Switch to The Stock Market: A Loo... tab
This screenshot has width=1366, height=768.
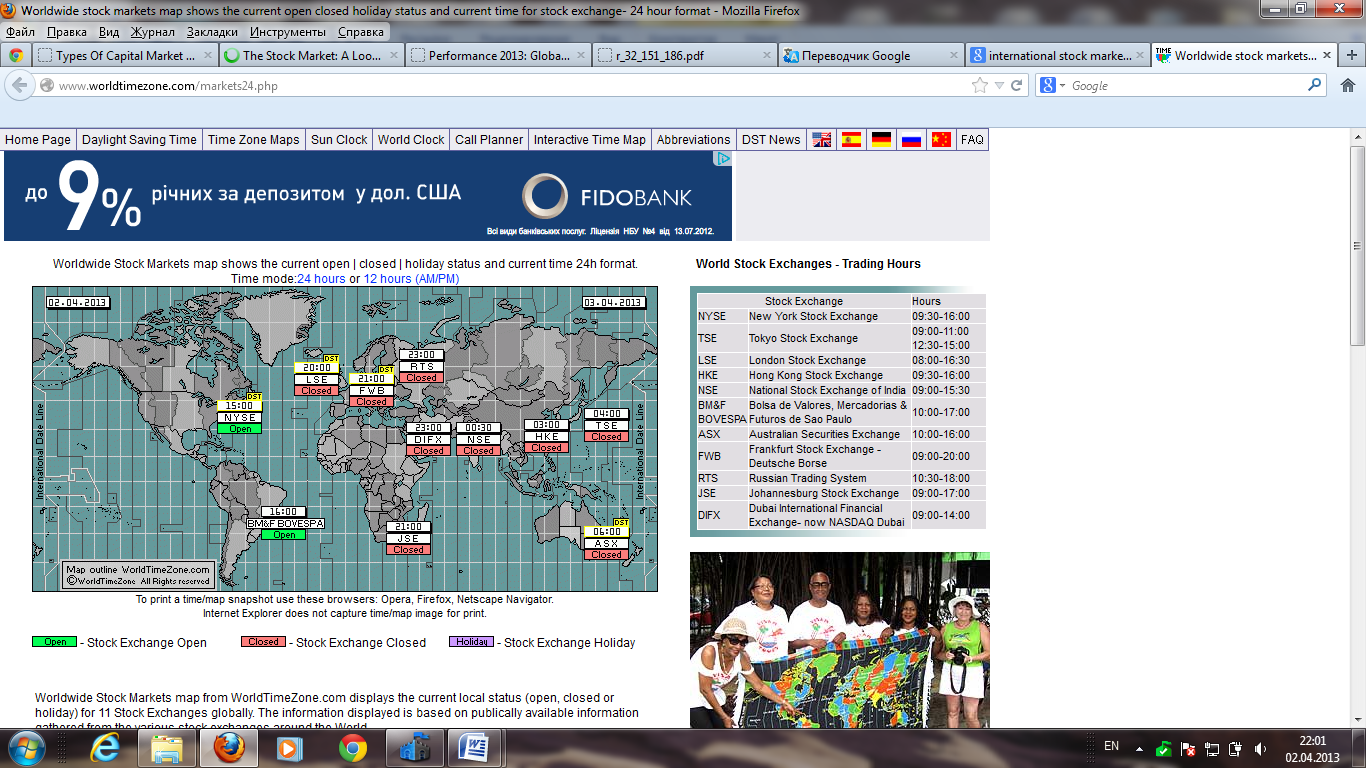coord(311,56)
